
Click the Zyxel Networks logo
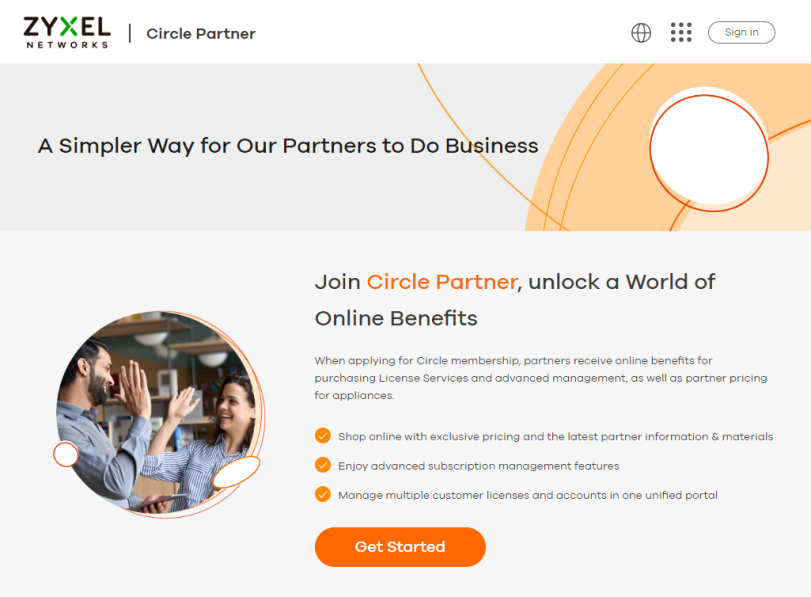click(x=67, y=33)
